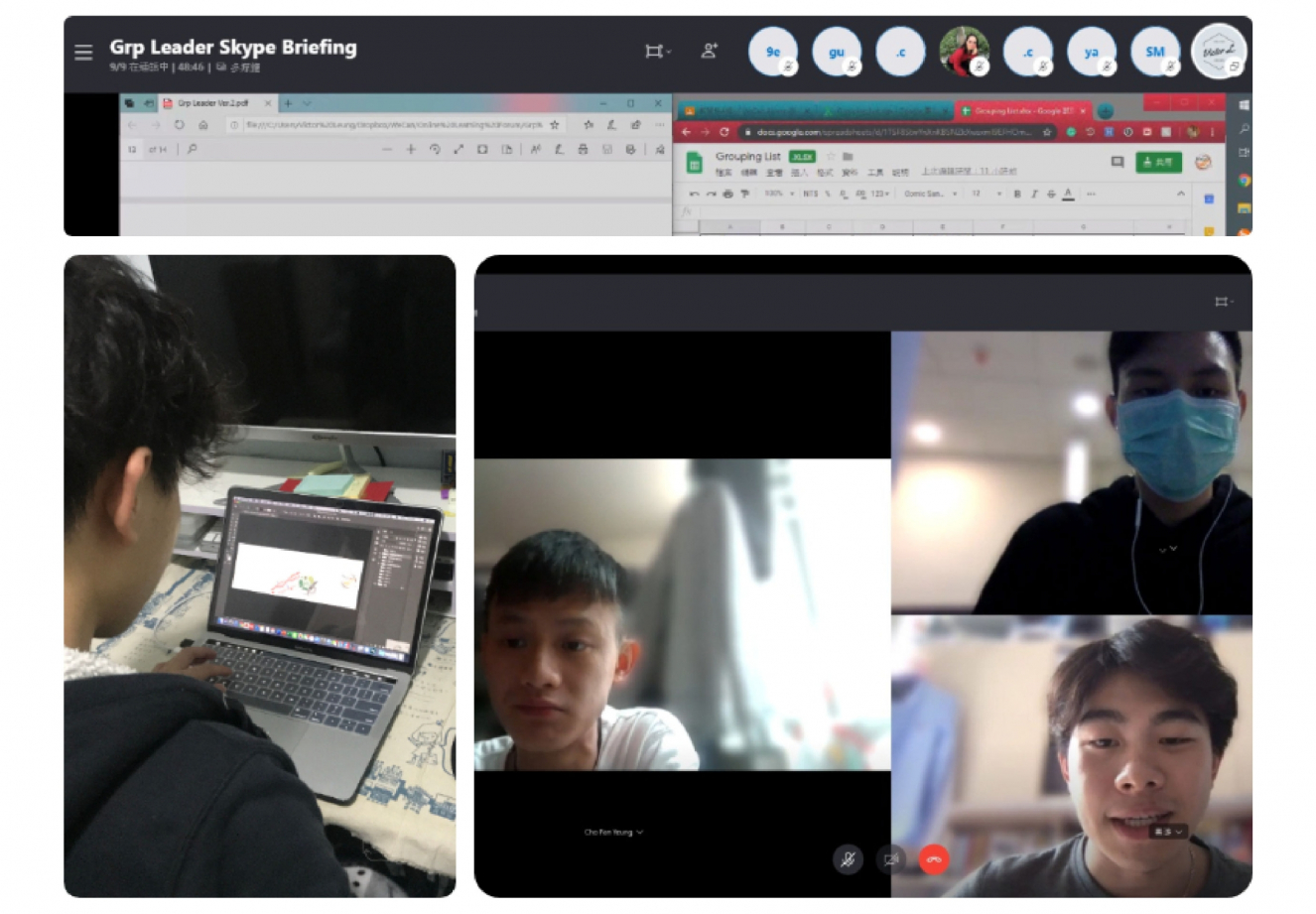Screen dimensions: 1316x914
Task: Click the rotate icon in the PDF viewer toolbar
Action: [x=435, y=150]
